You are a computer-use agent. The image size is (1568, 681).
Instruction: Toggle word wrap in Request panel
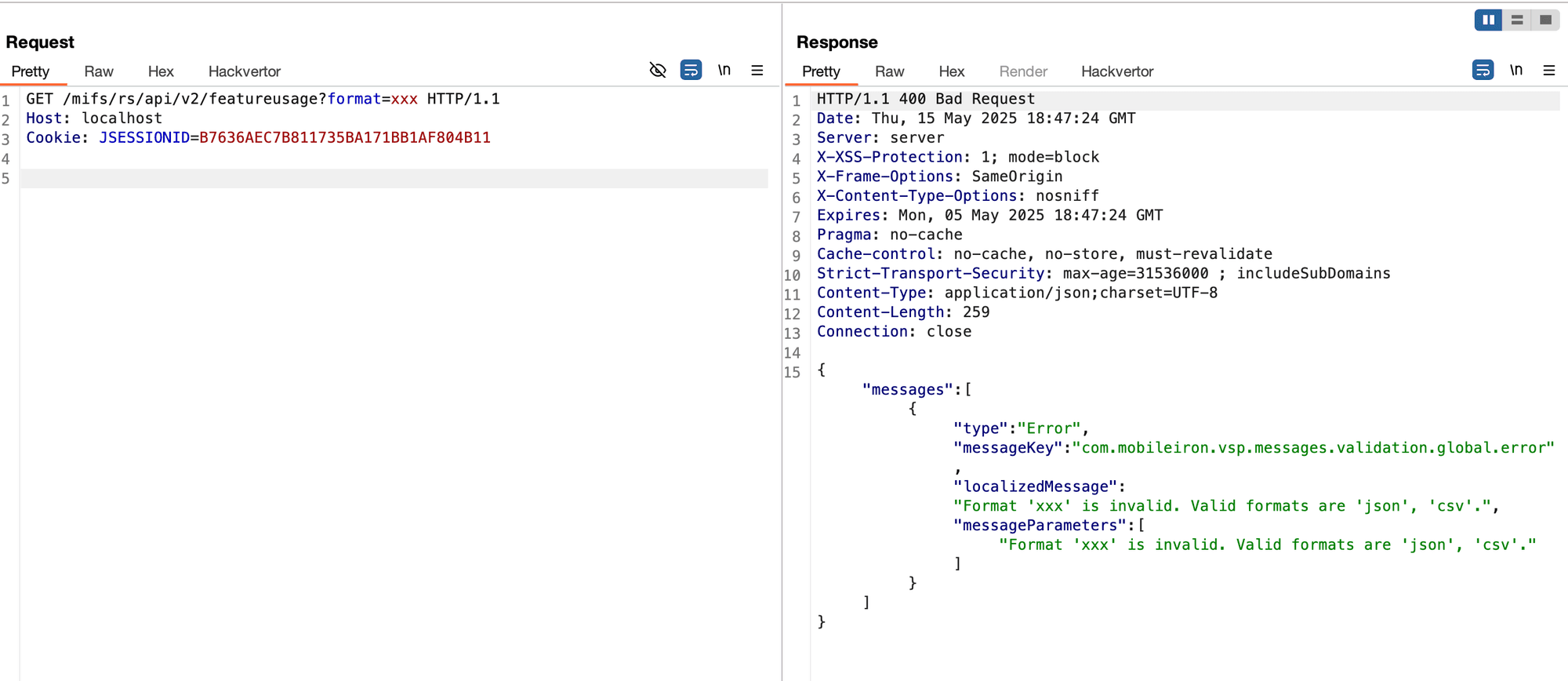point(691,71)
